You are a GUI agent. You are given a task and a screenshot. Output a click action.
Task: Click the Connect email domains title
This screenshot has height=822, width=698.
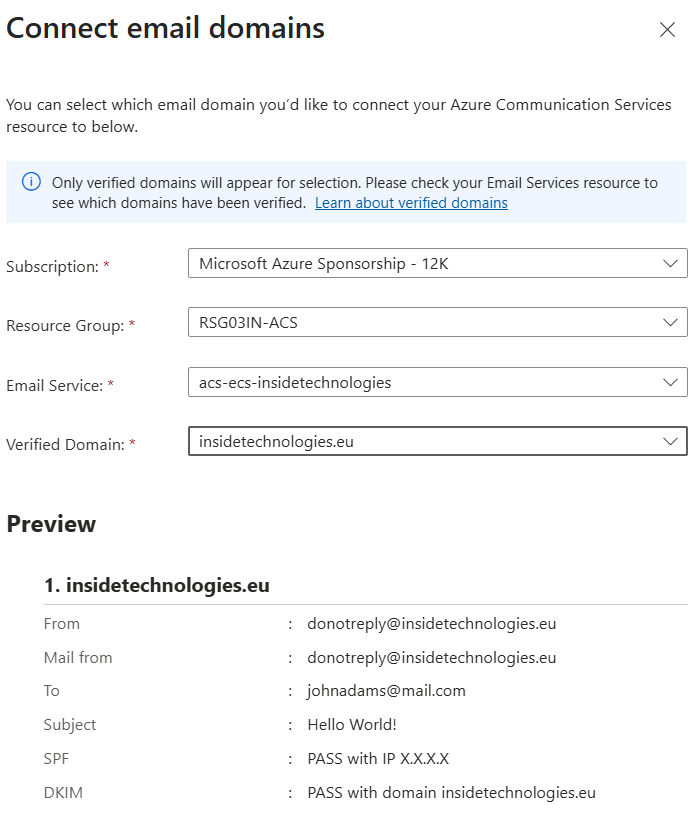pos(165,28)
